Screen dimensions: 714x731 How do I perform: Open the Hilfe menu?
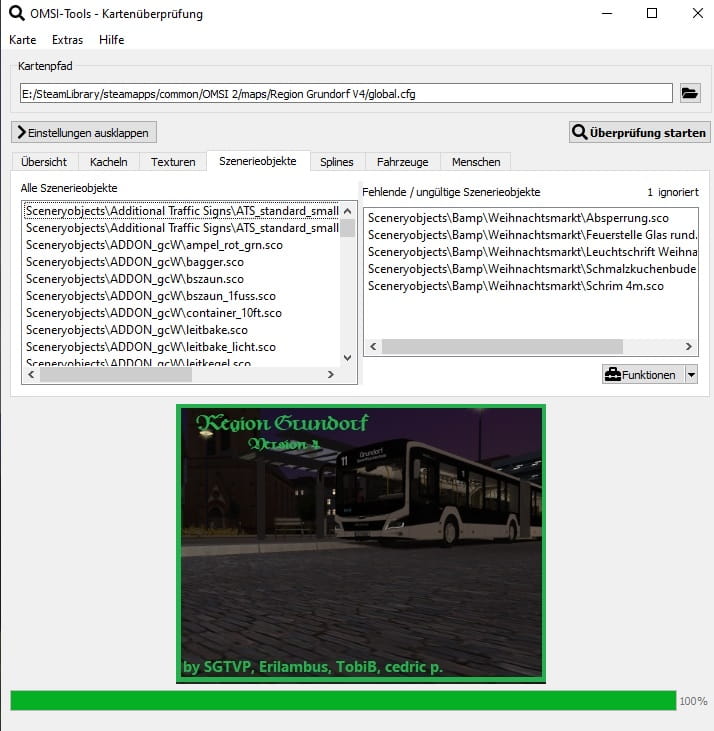112,40
